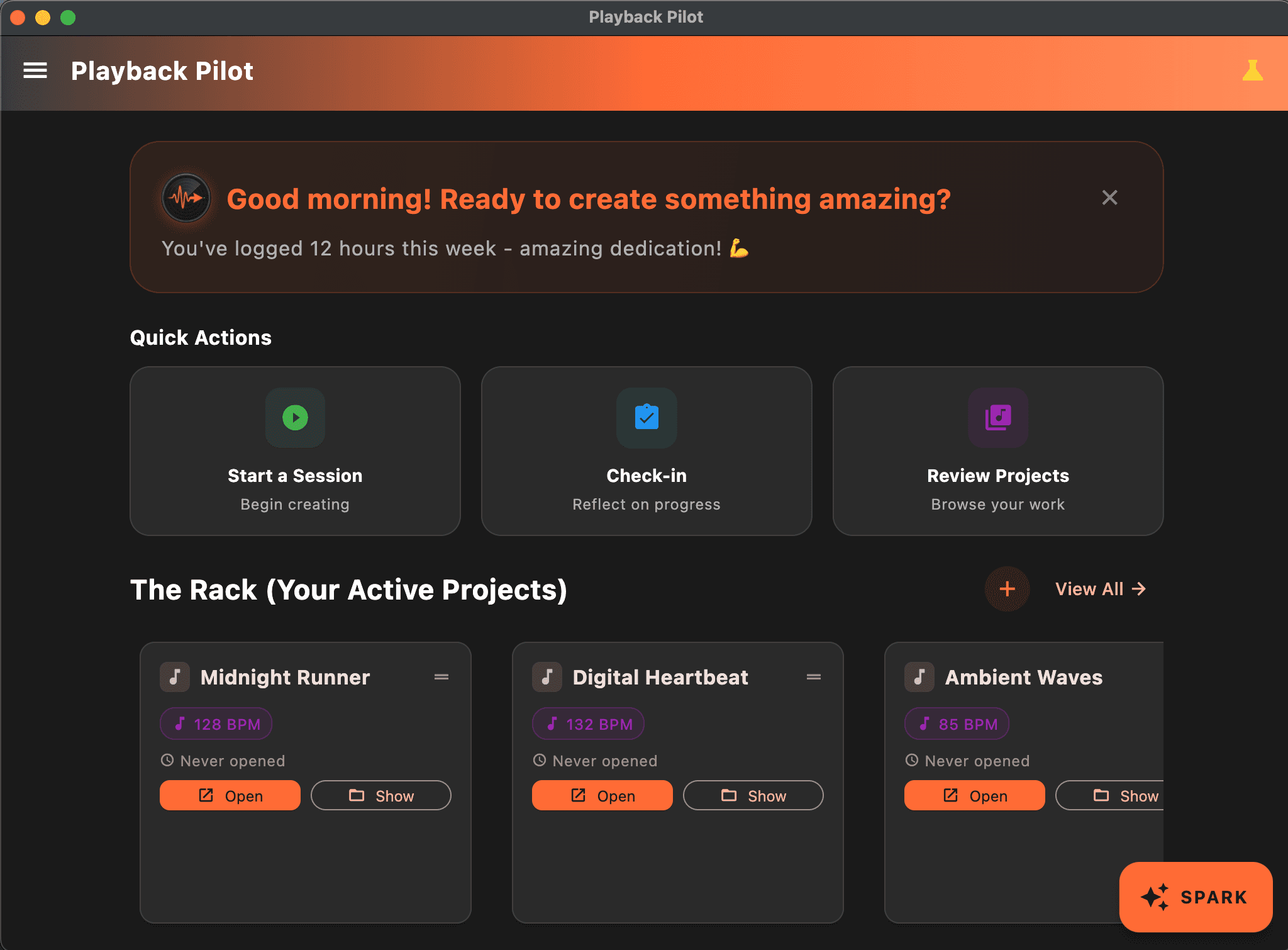
Task: Click the 132 BPM badge on Digital Heartbeat
Action: 588,724
